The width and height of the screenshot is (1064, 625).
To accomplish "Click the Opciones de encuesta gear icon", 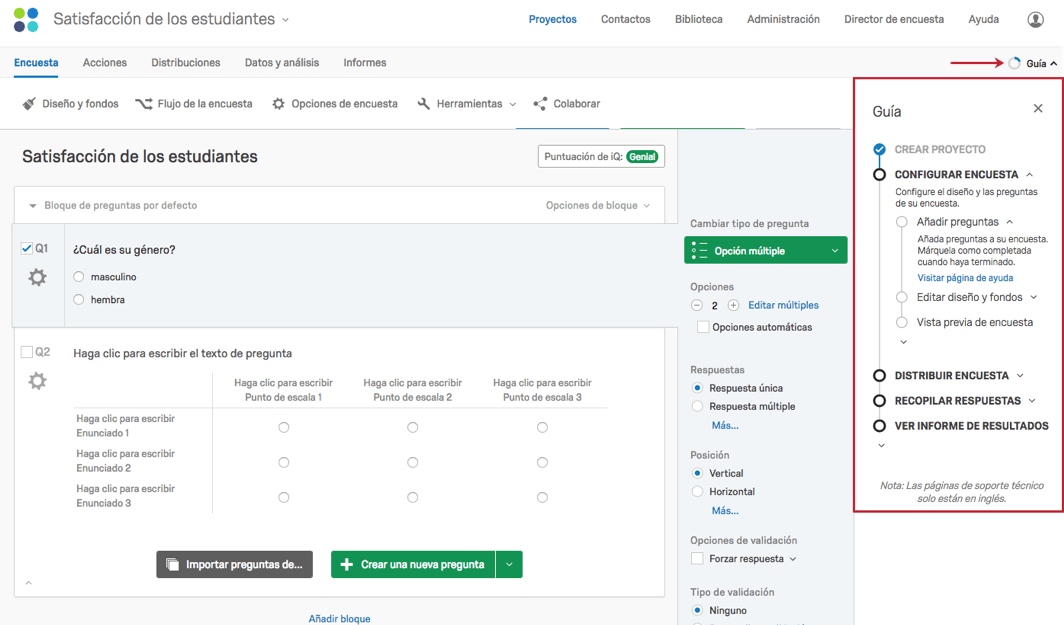I will coord(278,104).
